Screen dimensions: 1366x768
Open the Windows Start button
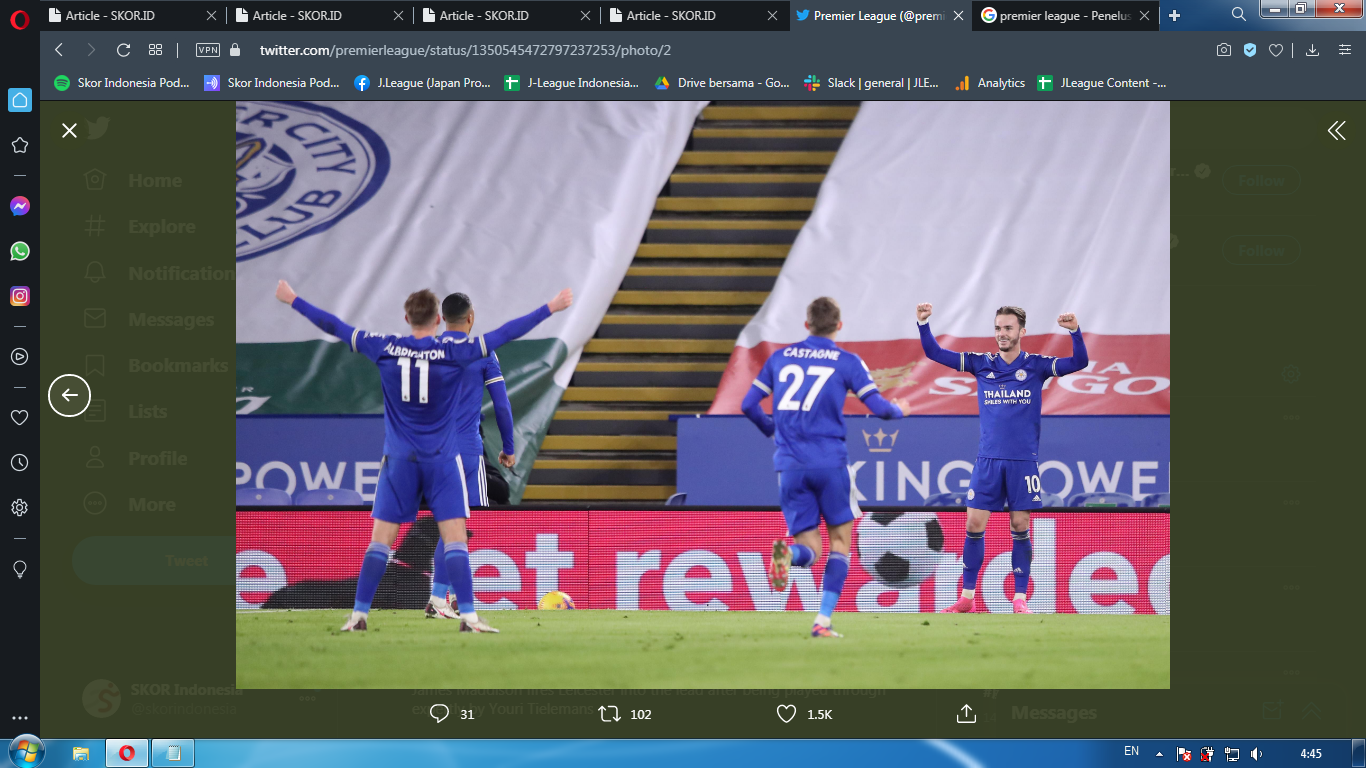point(25,752)
